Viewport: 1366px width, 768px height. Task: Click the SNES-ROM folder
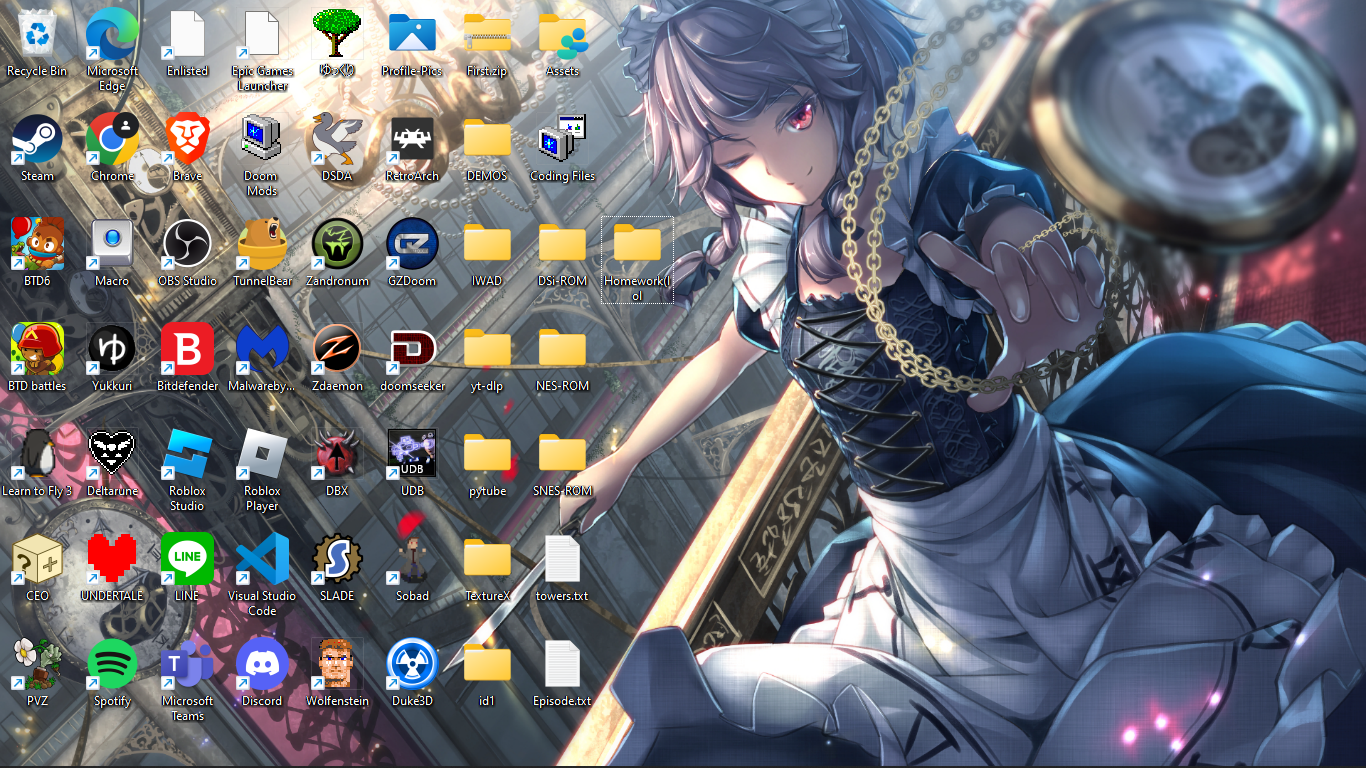click(x=562, y=455)
